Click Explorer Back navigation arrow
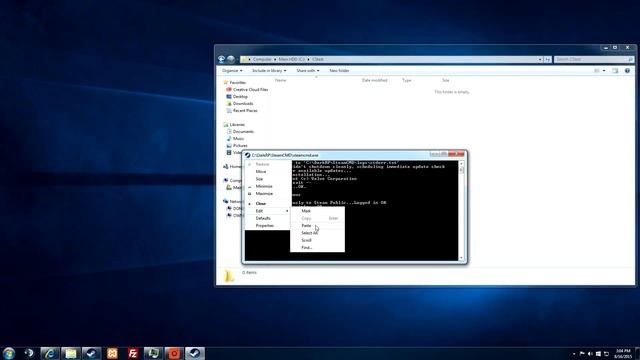The image size is (640, 360). point(222,59)
